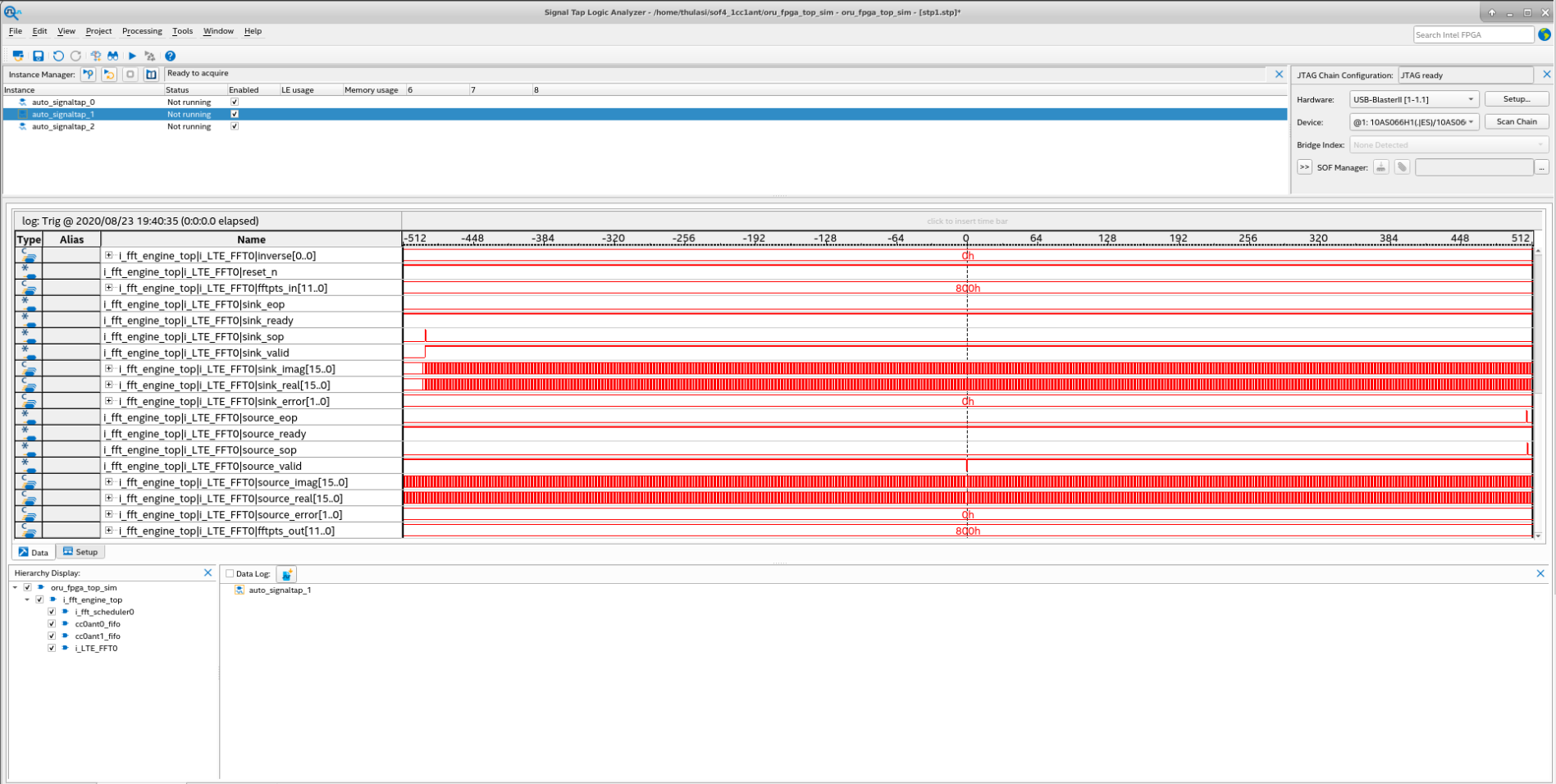Expand the sink_imag[15..0] signal bus

coord(108,369)
